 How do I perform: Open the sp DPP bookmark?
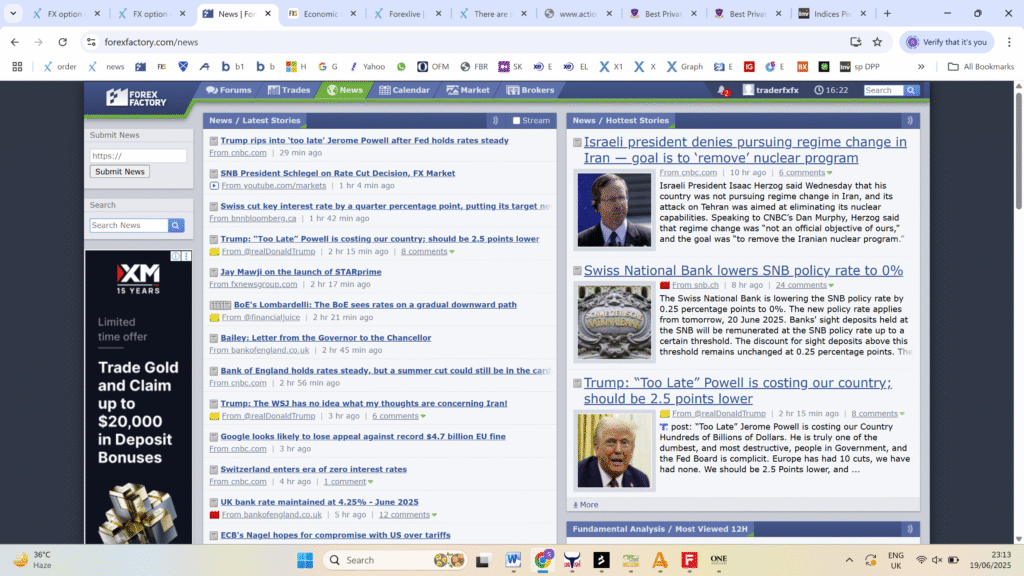tap(860, 67)
